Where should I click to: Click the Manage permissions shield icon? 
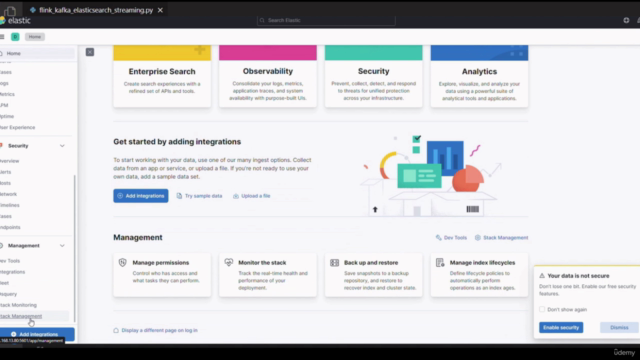[x=122, y=262]
